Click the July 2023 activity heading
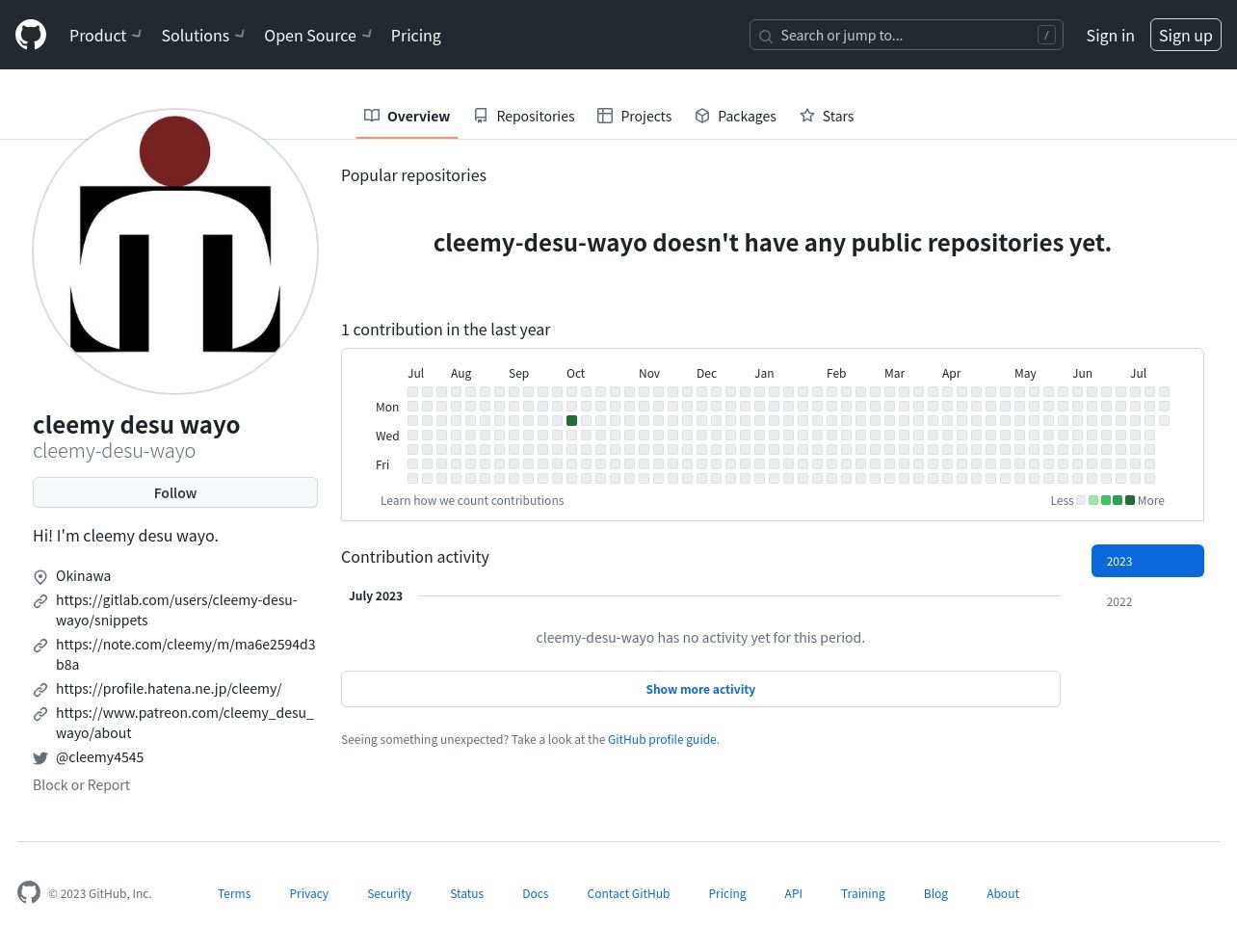The width and height of the screenshot is (1237, 952). pos(376,596)
